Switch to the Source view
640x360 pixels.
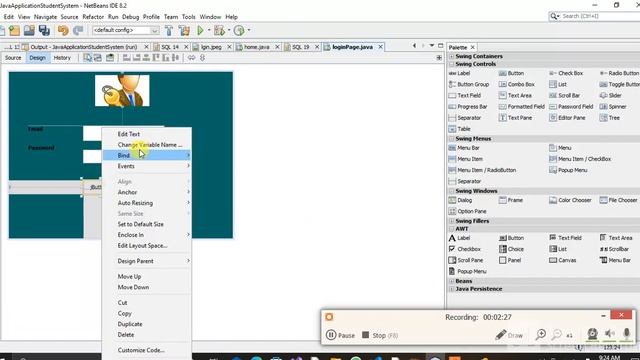click(13, 58)
